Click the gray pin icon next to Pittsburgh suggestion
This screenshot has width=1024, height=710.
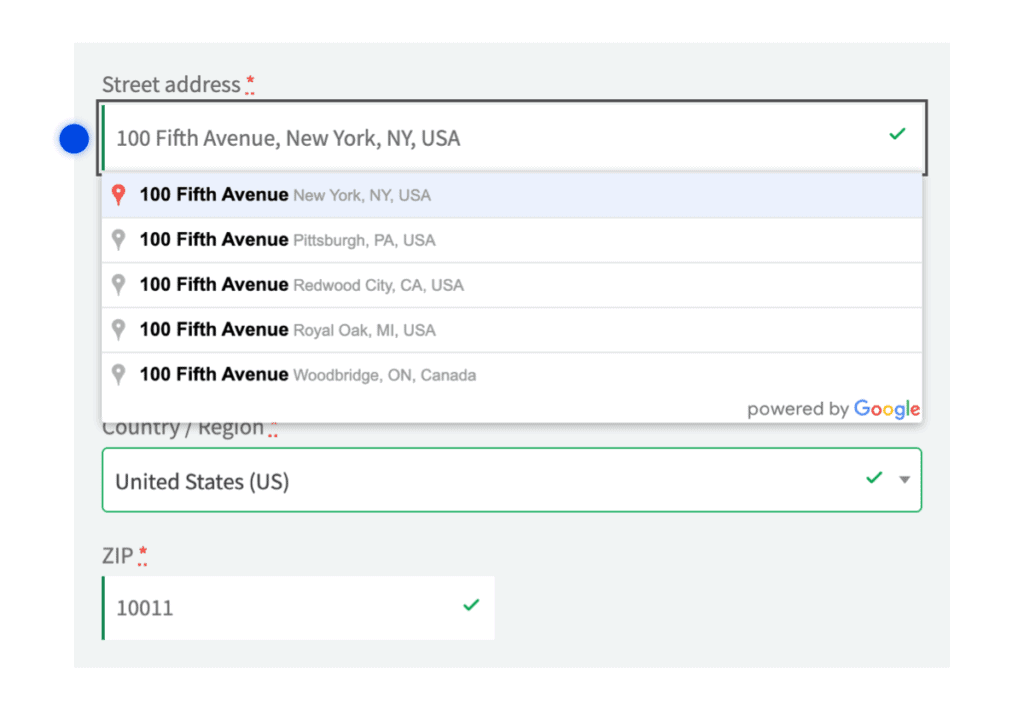(118, 239)
